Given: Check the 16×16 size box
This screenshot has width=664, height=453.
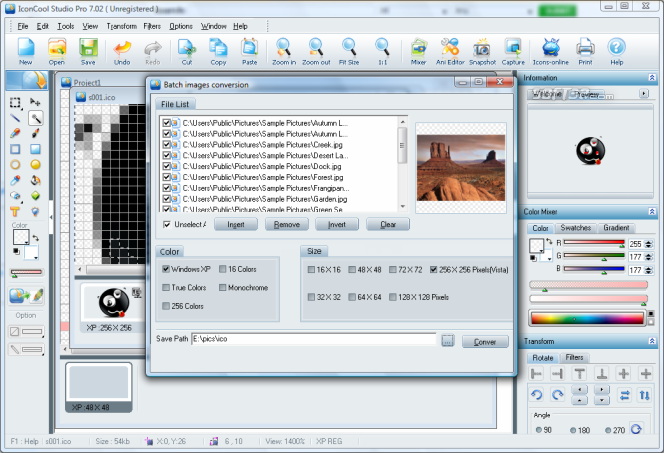Looking at the screenshot, I should (x=311, y=270).
